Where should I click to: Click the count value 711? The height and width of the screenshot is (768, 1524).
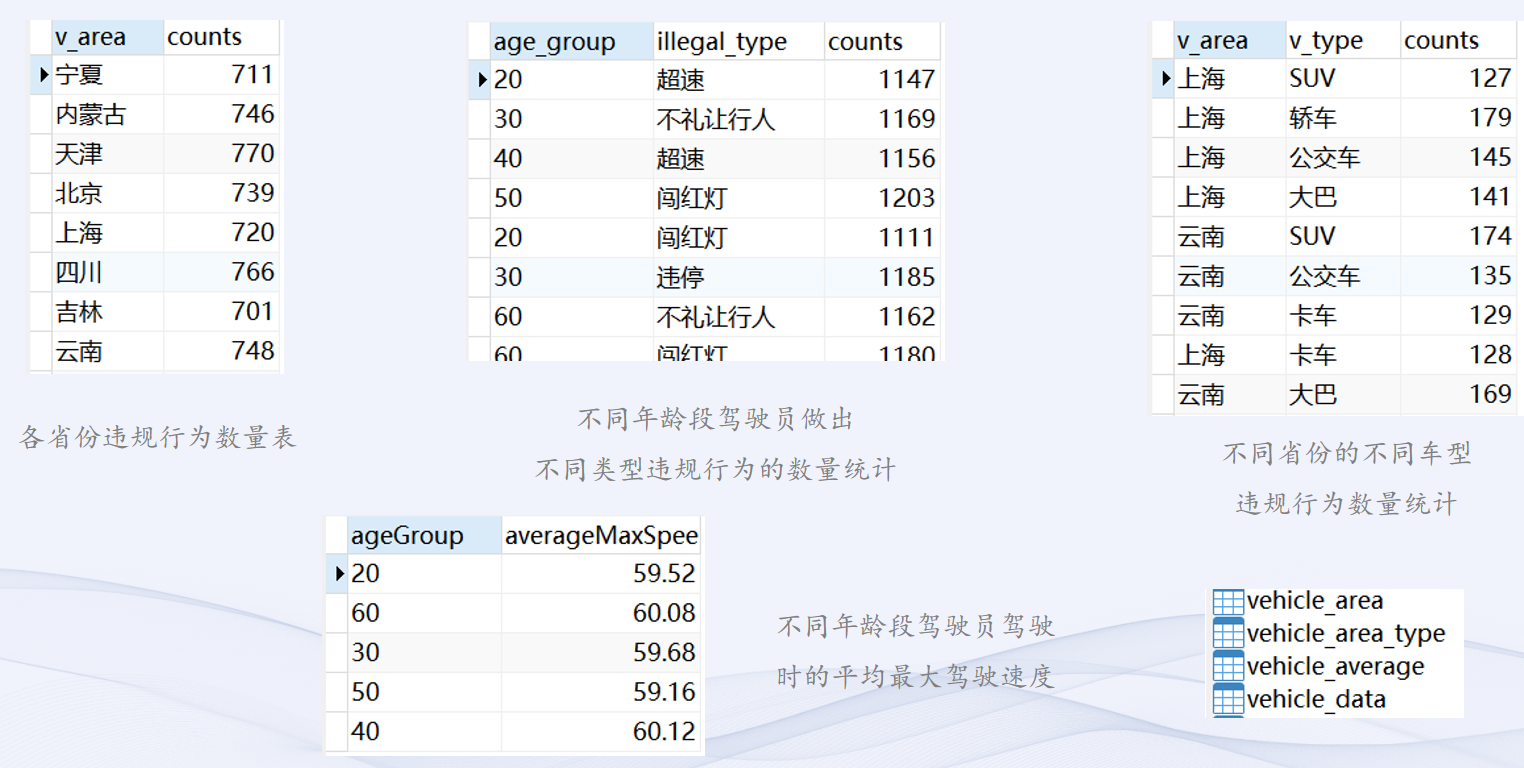click(252, 74)
